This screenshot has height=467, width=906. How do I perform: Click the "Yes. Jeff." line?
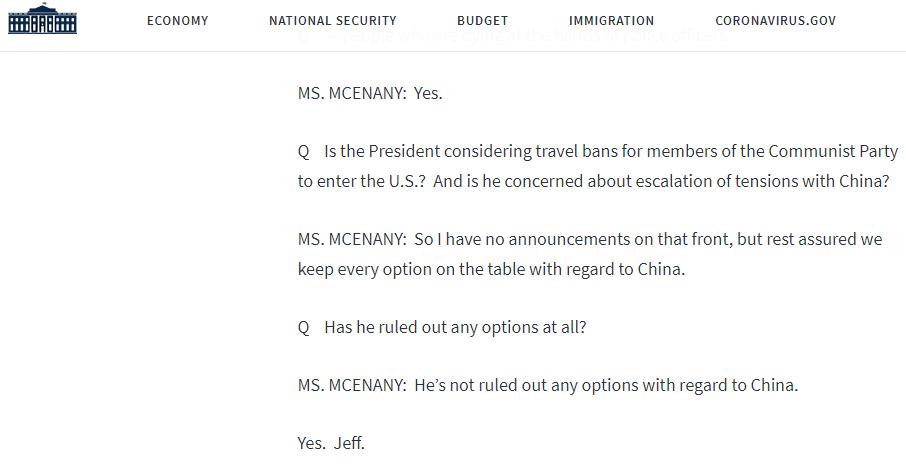point(331,443)
